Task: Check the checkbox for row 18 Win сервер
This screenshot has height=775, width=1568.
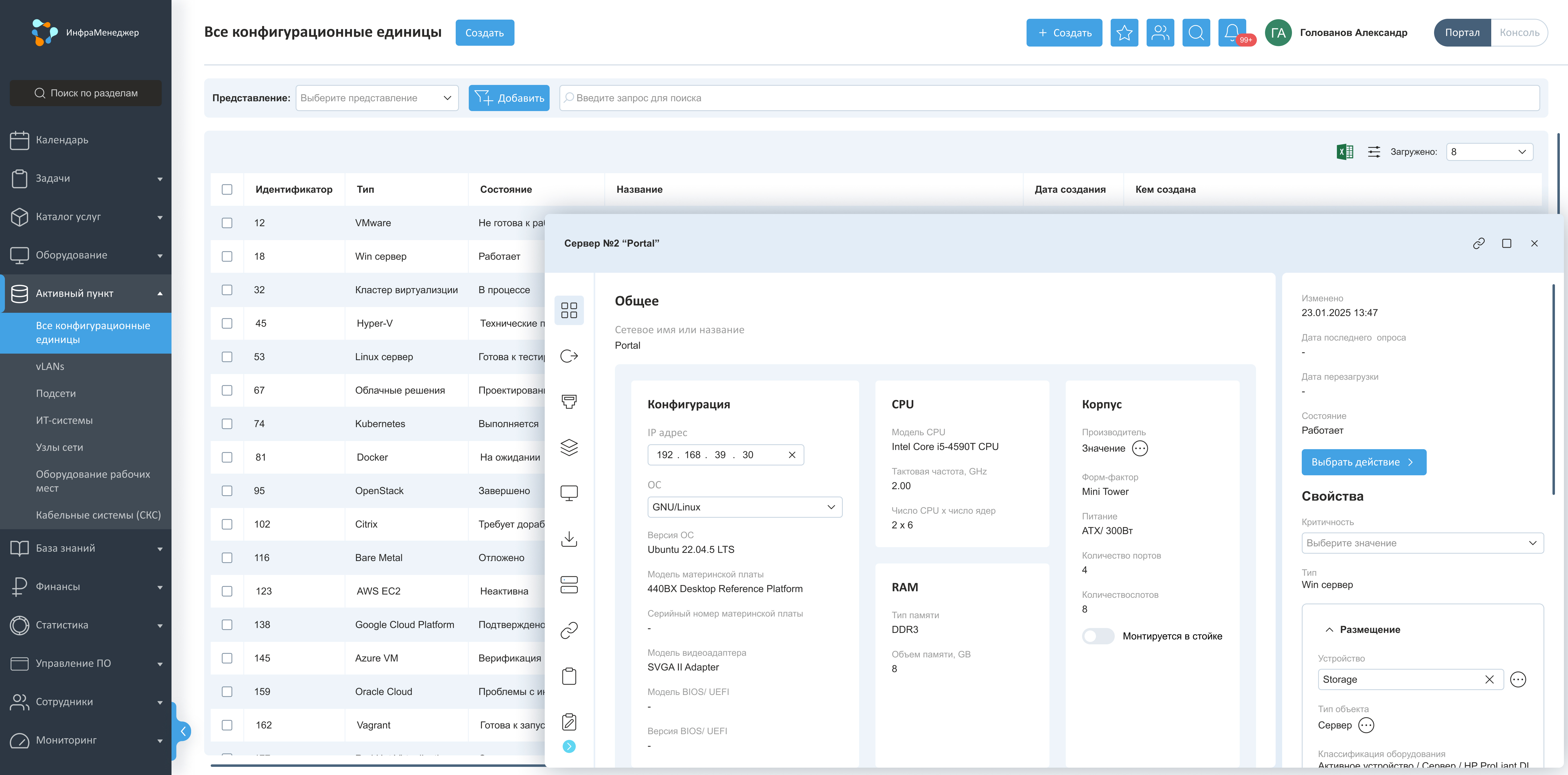Action: [x=227, y=256]
